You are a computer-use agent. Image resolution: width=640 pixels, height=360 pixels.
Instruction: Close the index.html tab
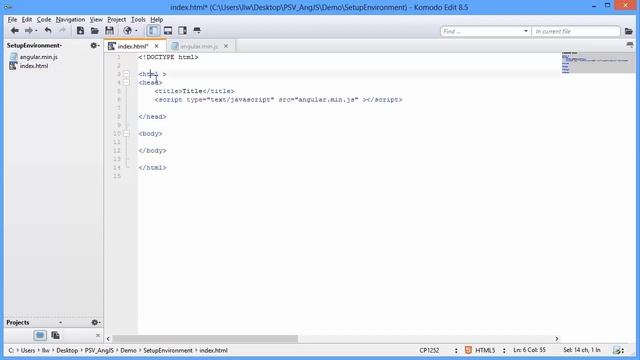[156, 46]
